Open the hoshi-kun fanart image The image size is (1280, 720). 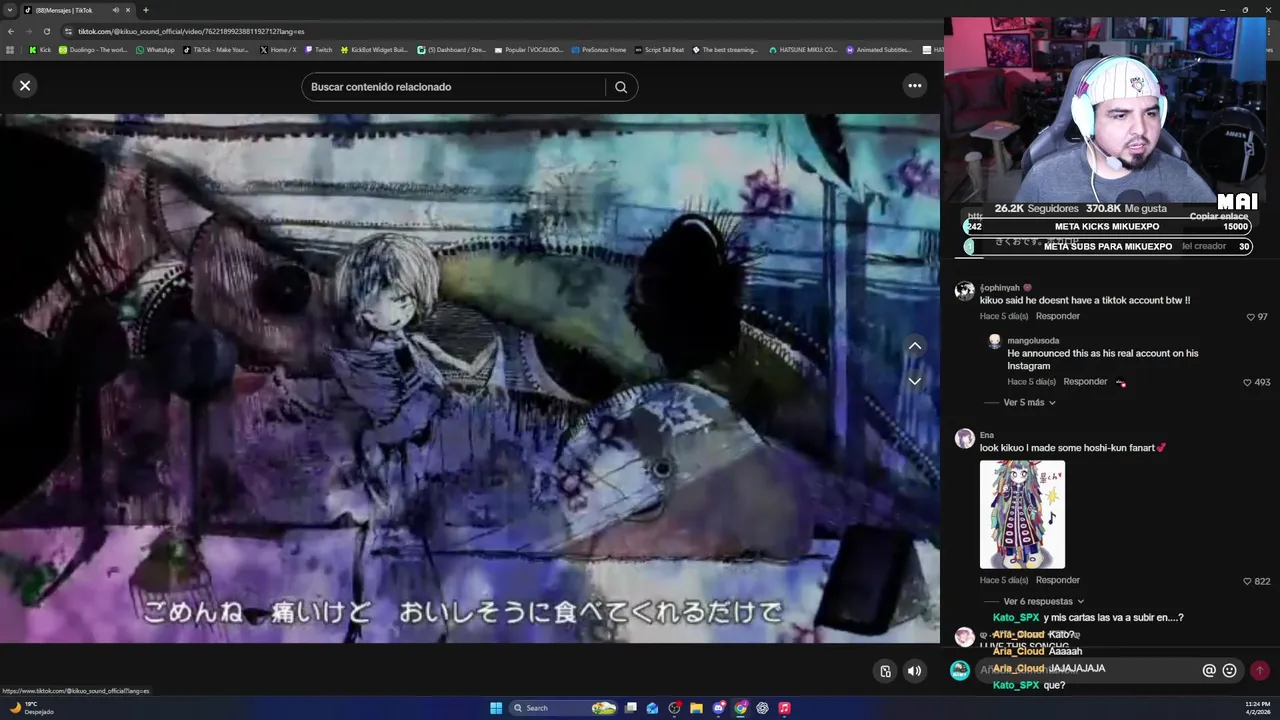(x=1022, y=514)
